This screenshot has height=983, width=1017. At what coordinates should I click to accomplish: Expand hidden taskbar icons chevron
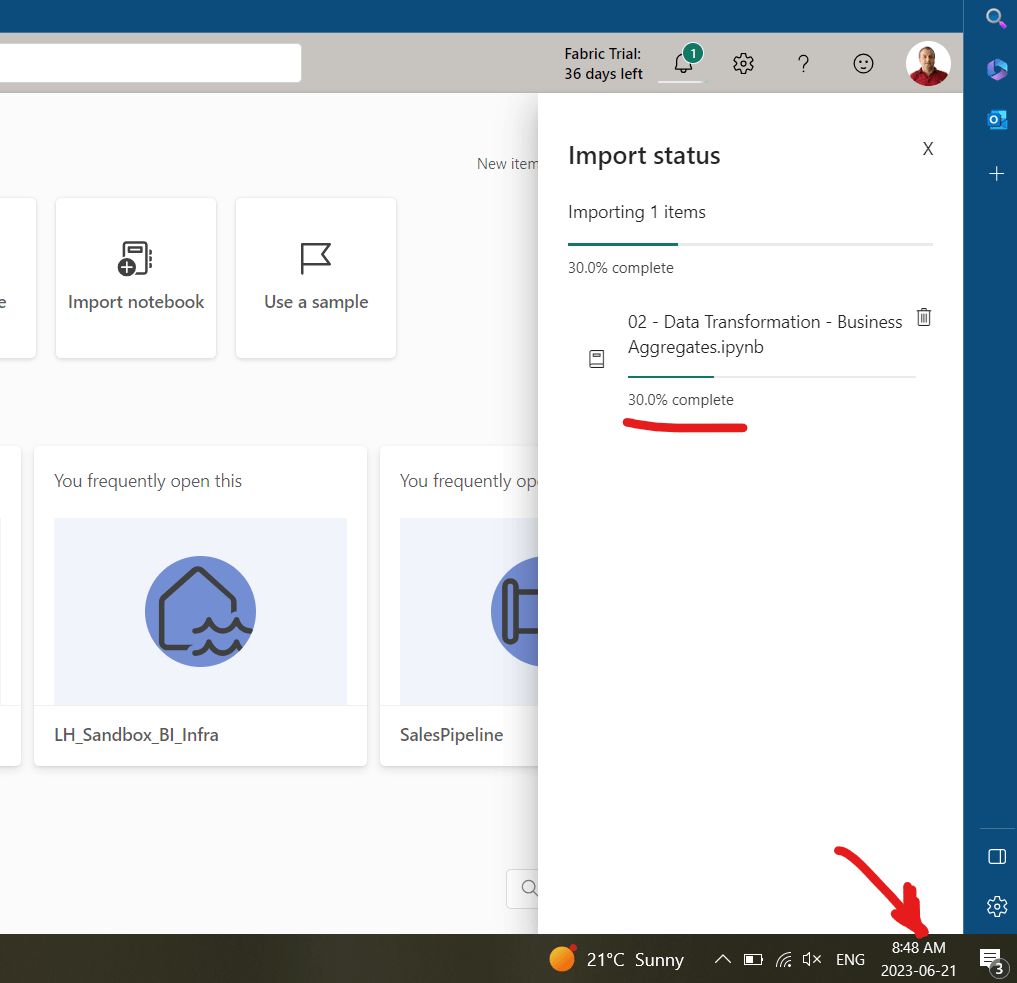tap(722, 959)
